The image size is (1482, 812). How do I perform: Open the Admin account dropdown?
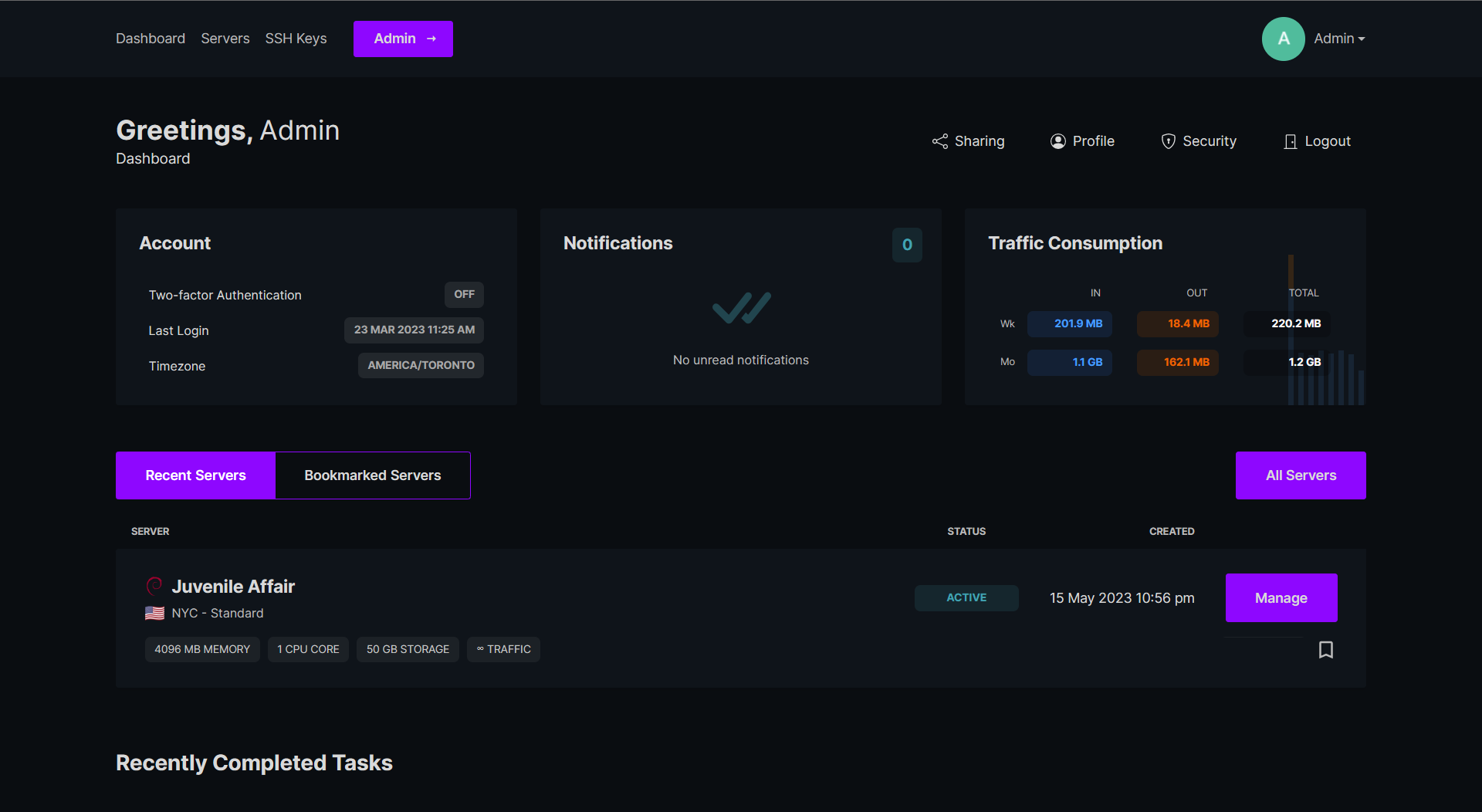[x=1338, y=38]
